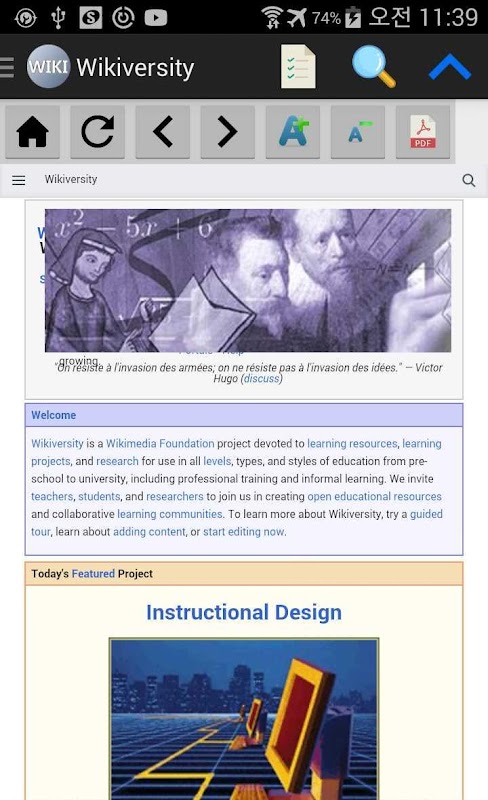This screenshot has width=488, height=800.
Task: Tap the airplane mode status icon
Action: point(297,17)
